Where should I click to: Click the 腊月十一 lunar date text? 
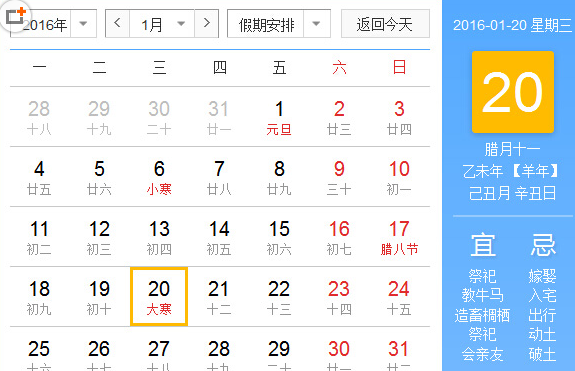click(512, 150)
